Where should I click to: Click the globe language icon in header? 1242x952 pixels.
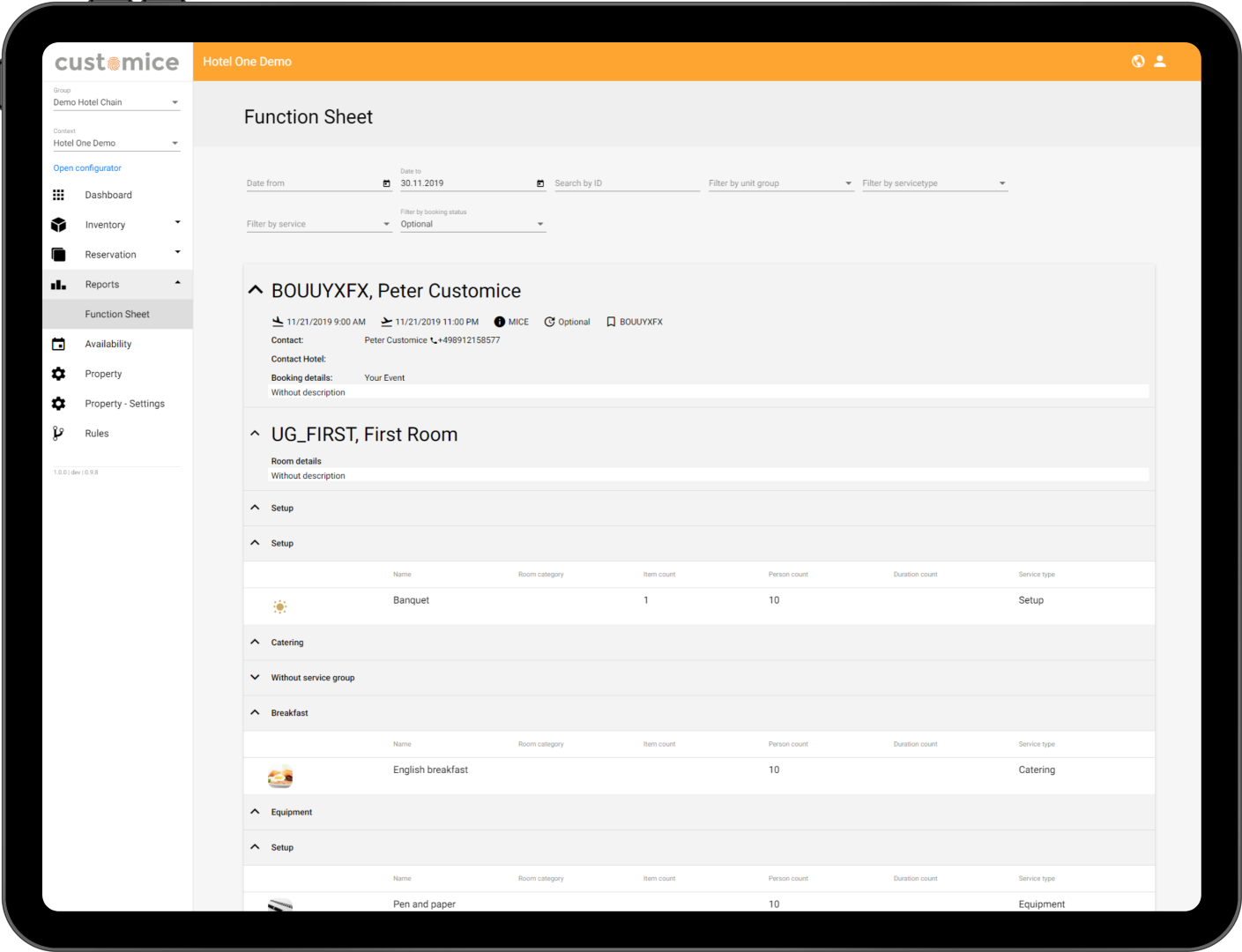pos(1138,62)
